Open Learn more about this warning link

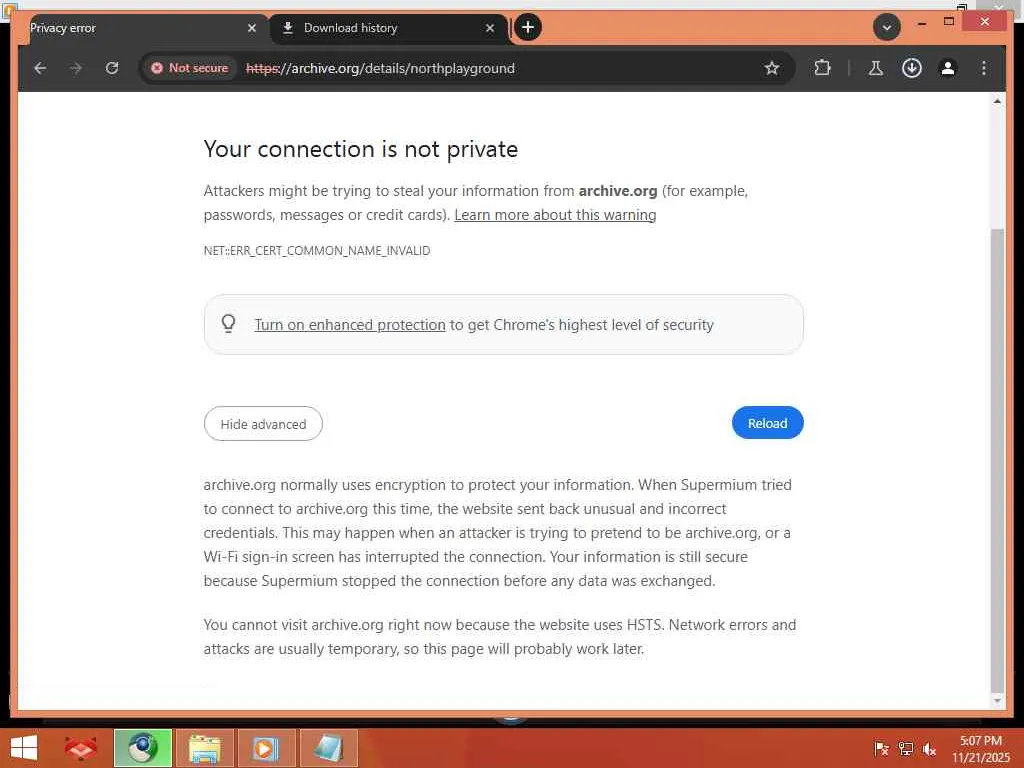[x=555, y=215]
